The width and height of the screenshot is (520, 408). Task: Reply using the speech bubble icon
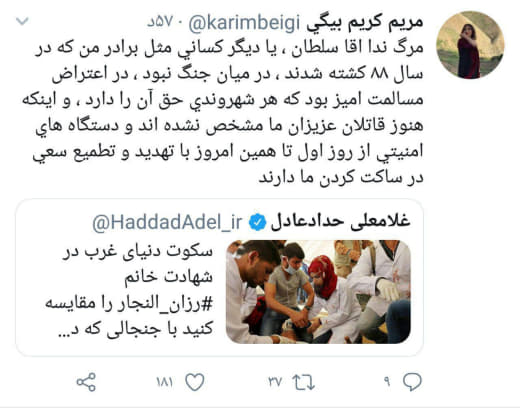pos(412,382)
